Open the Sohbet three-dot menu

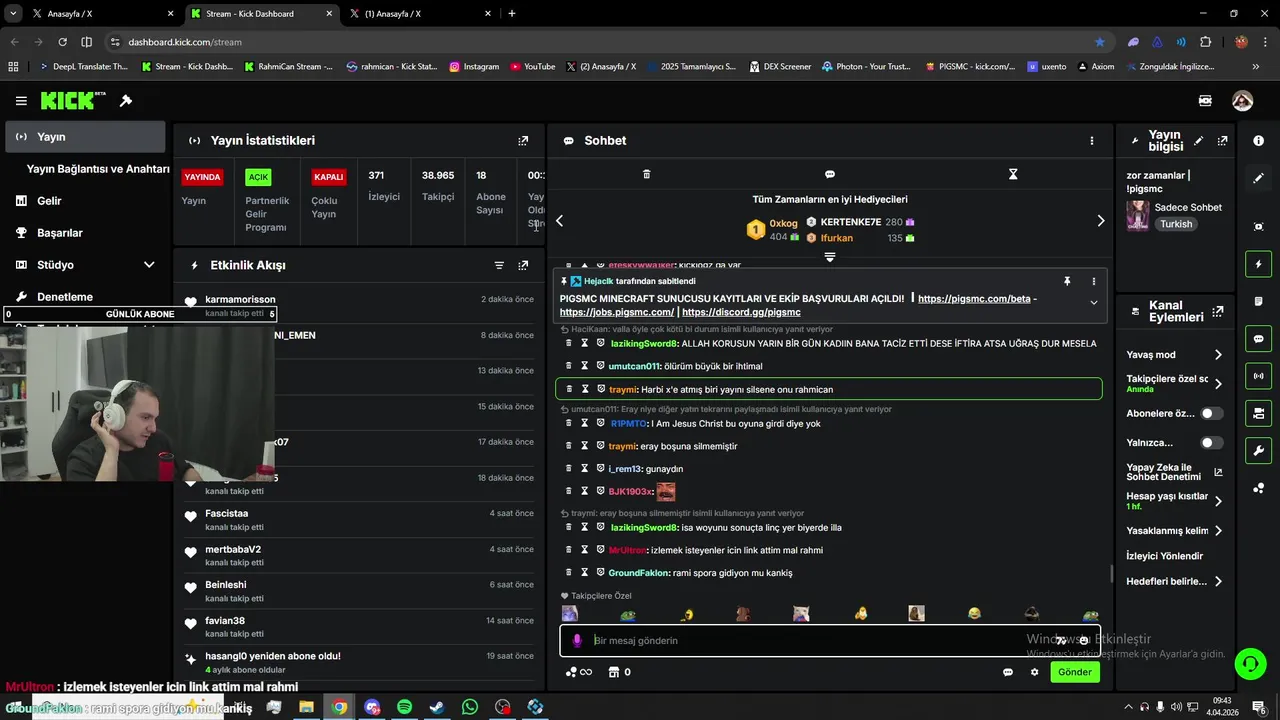(x=1092, y=141)
